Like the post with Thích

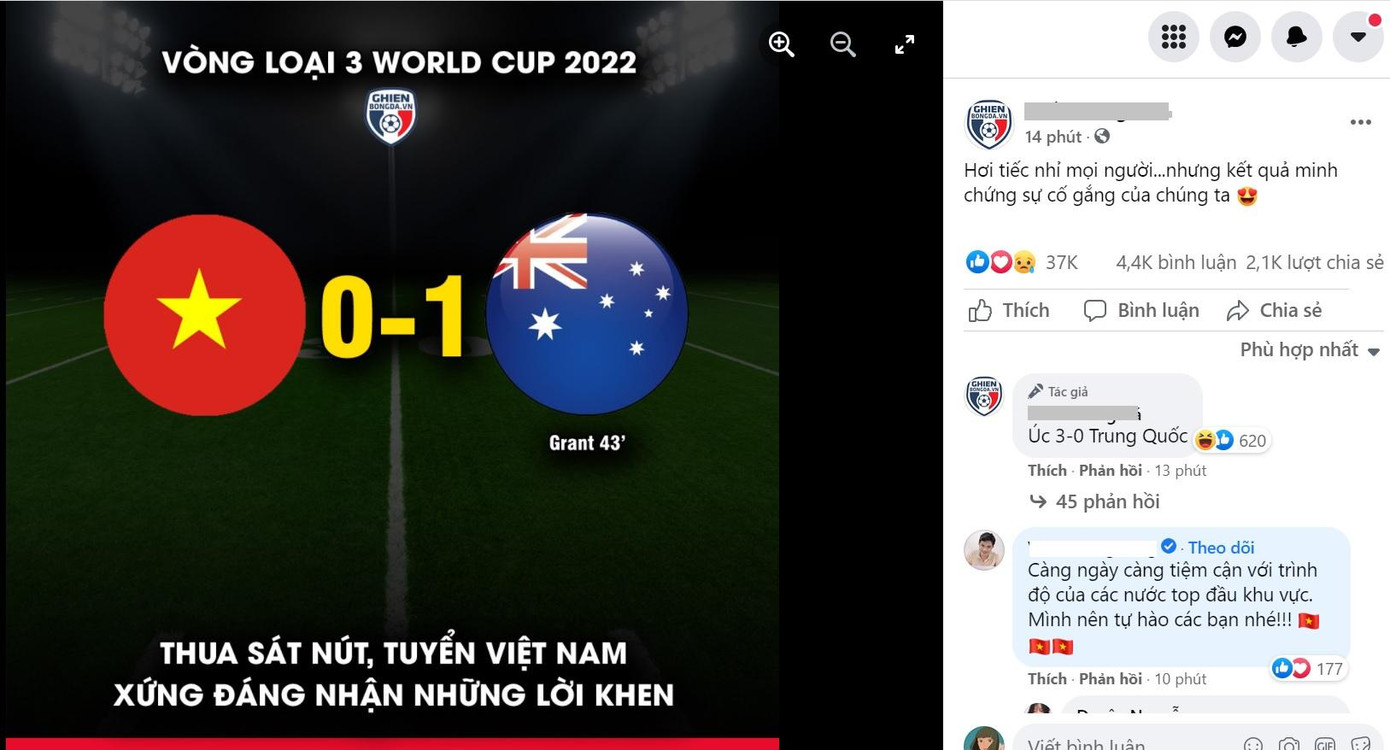click(1009, 310)
